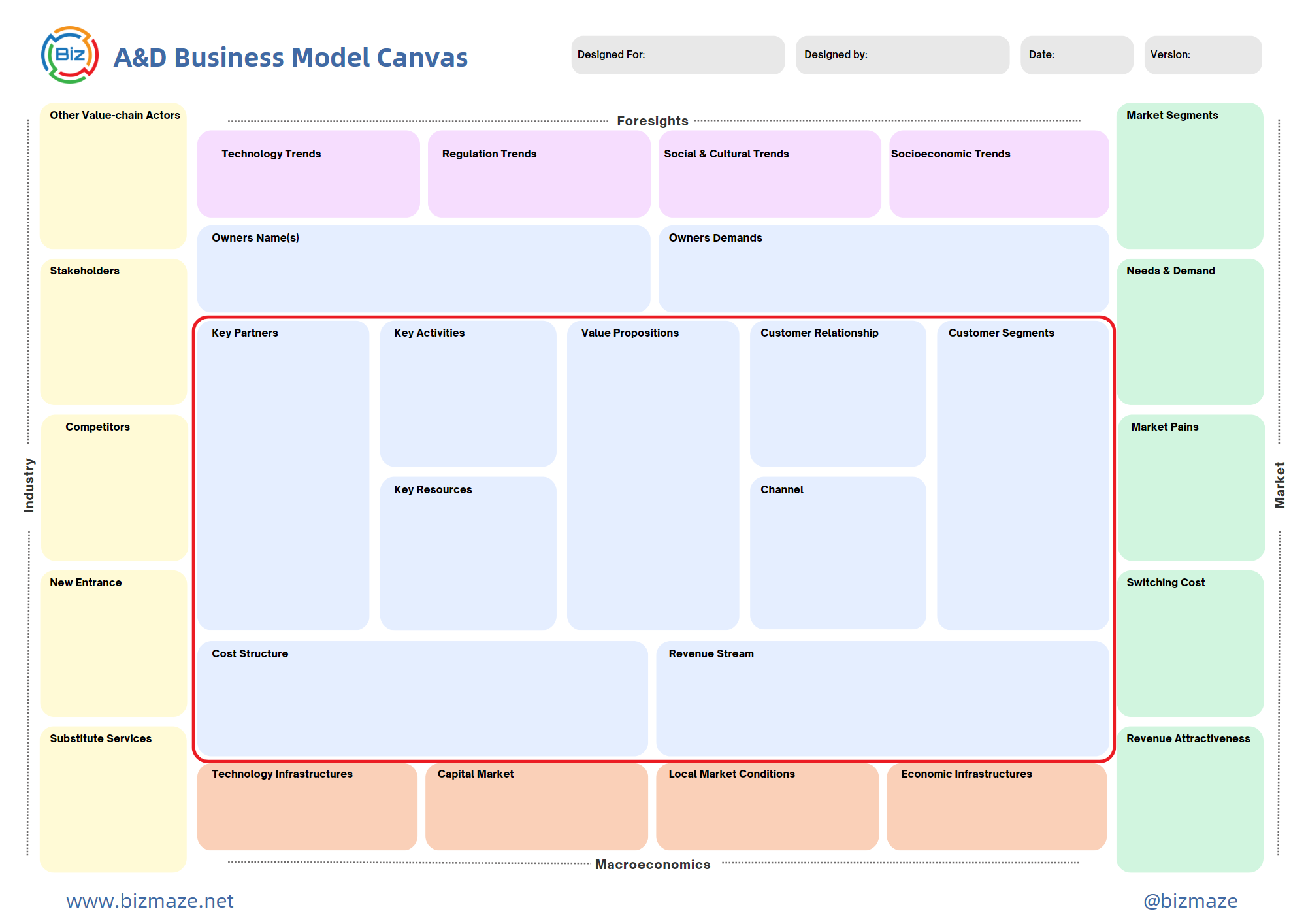Click the Biz logo icon
This screenshot has width=1306, height=924.
coord(69,56)
